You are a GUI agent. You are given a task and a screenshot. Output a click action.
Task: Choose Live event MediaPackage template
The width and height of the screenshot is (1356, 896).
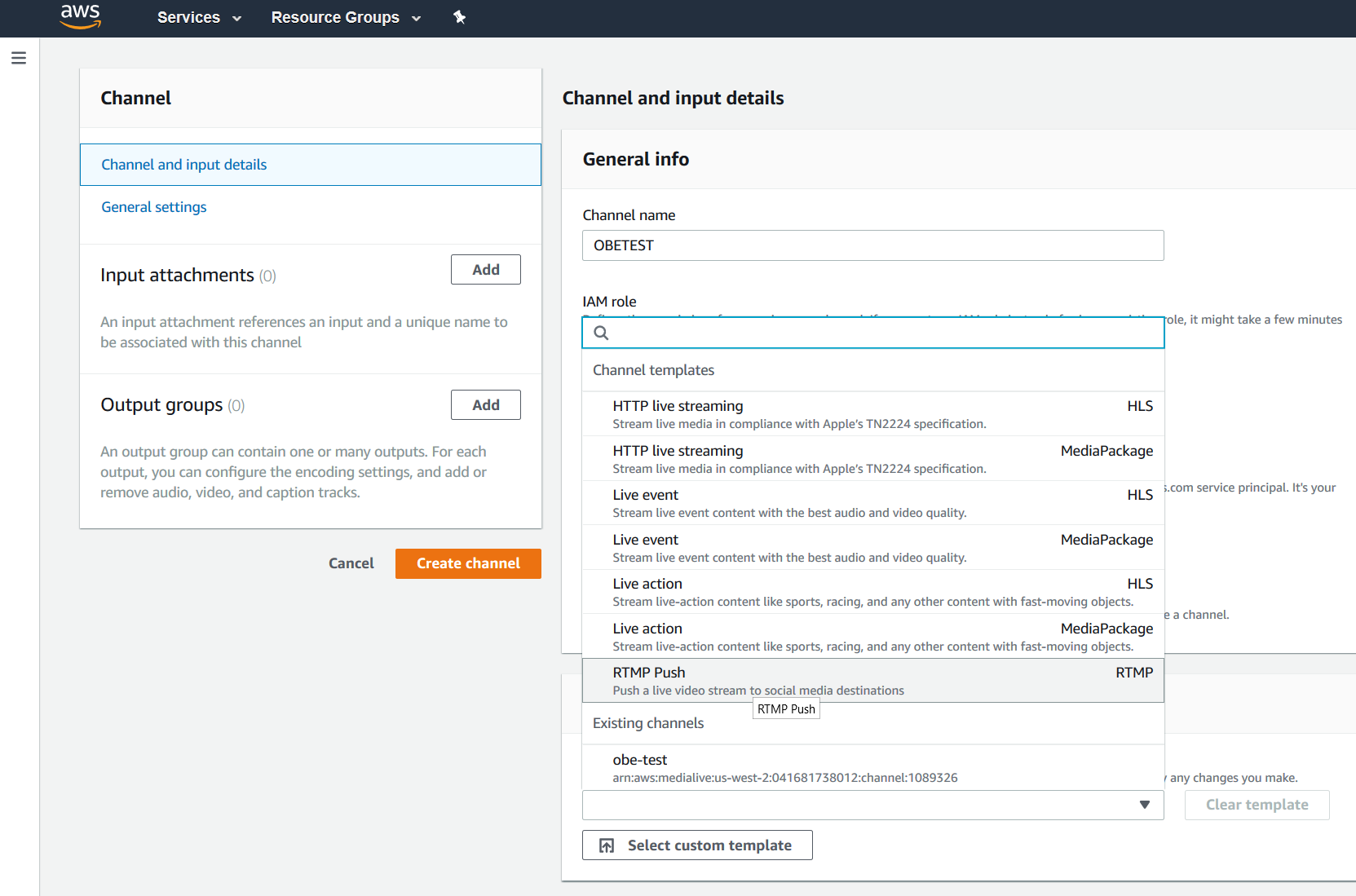point(873,548)
